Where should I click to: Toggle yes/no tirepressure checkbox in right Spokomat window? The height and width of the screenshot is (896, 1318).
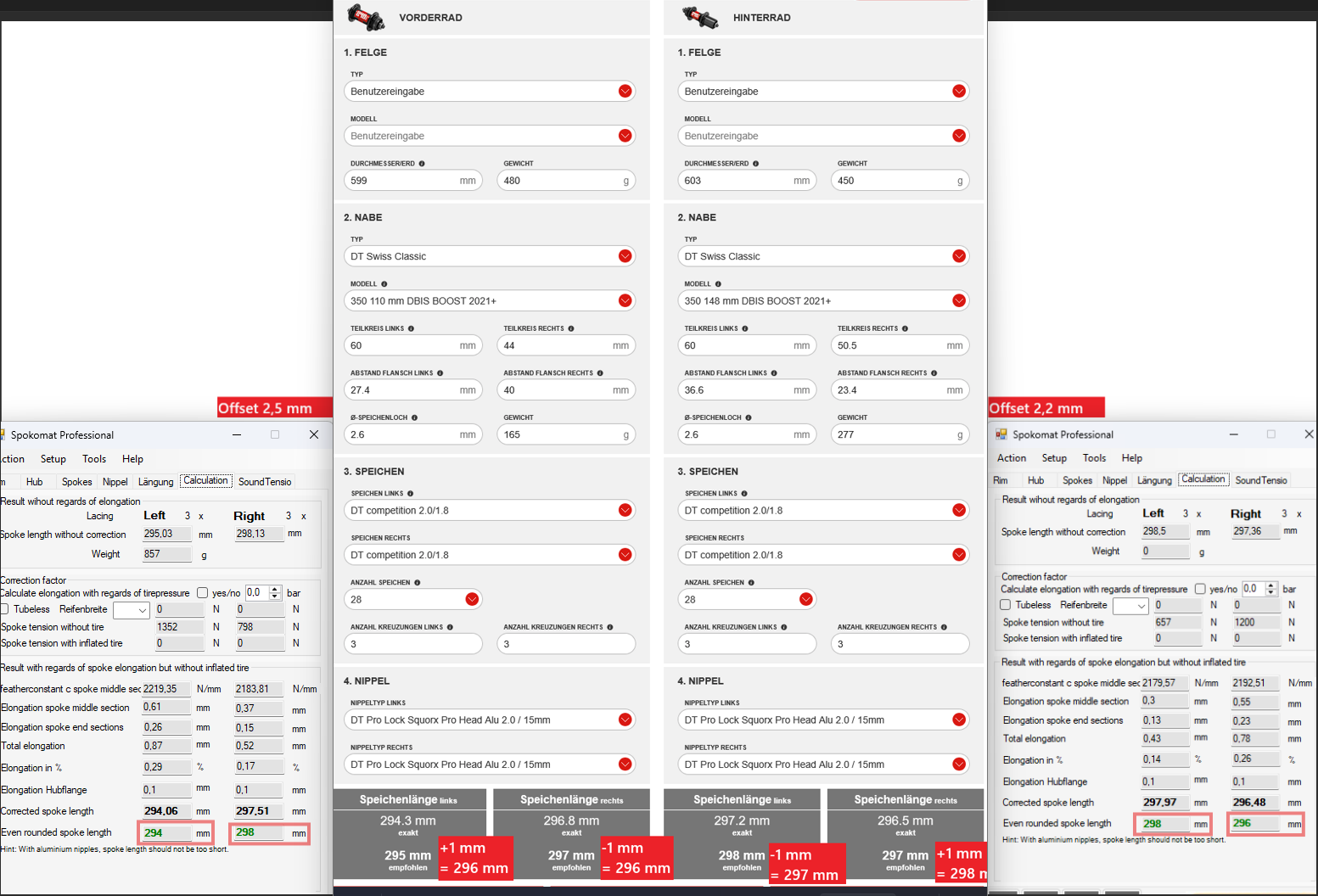1200,589
